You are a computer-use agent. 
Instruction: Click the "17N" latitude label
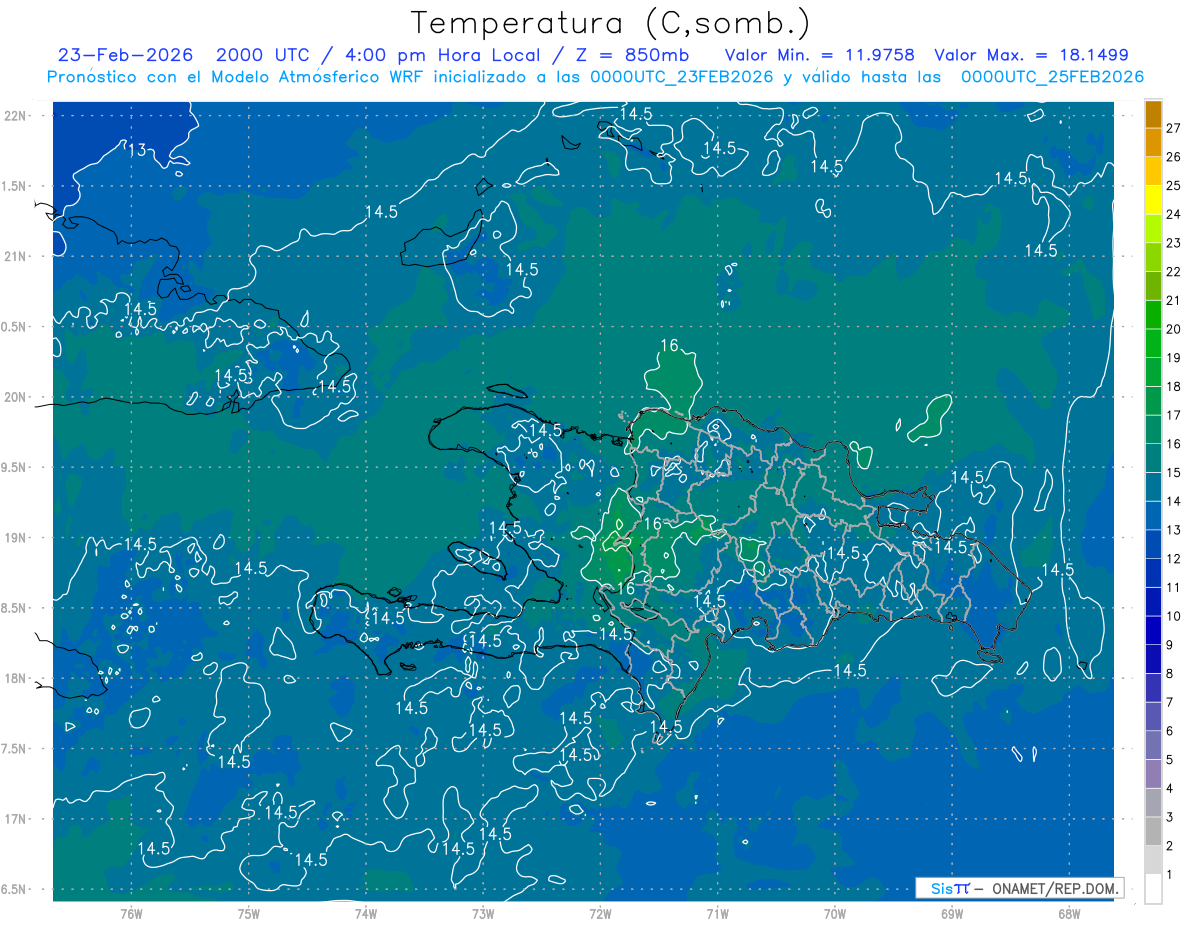coord(14,819)
